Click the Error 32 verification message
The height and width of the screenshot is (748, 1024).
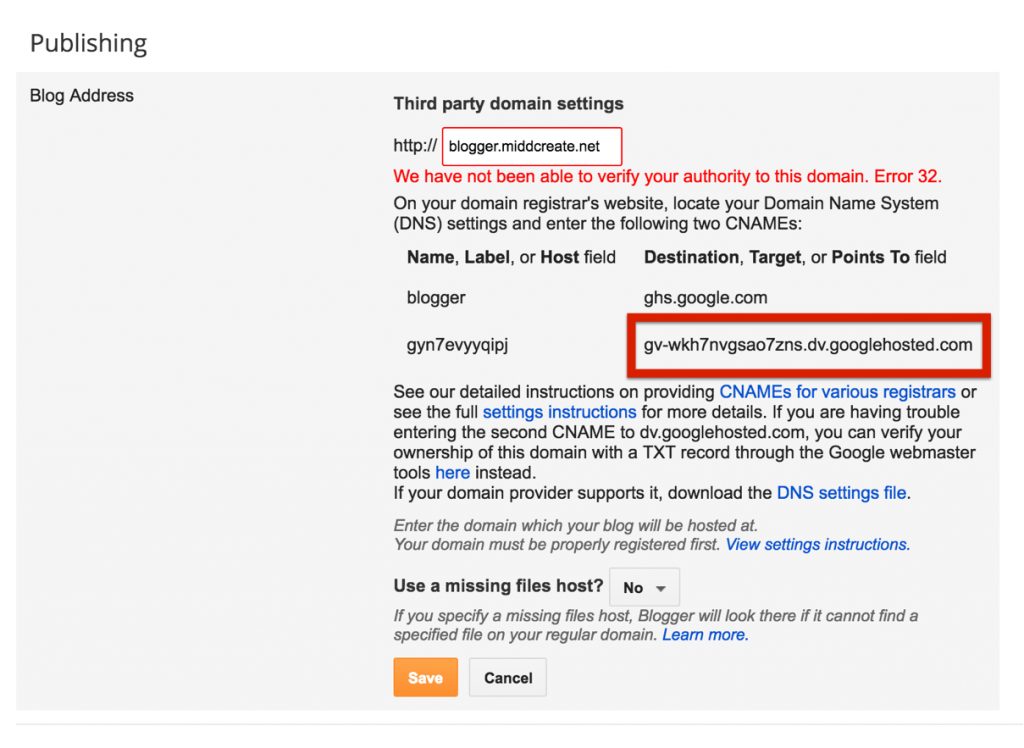[666, 175]
